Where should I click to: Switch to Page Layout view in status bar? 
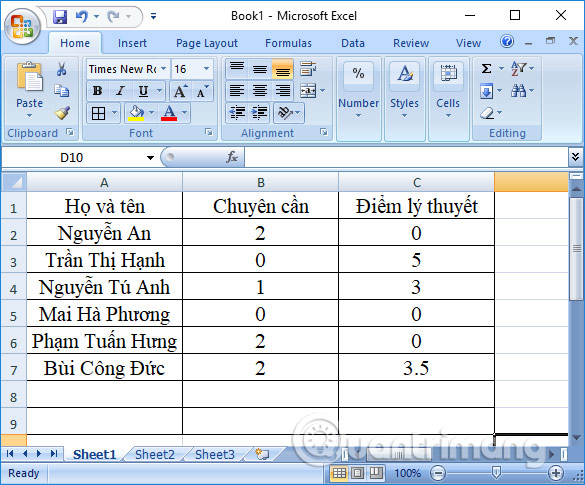point(357,473)
